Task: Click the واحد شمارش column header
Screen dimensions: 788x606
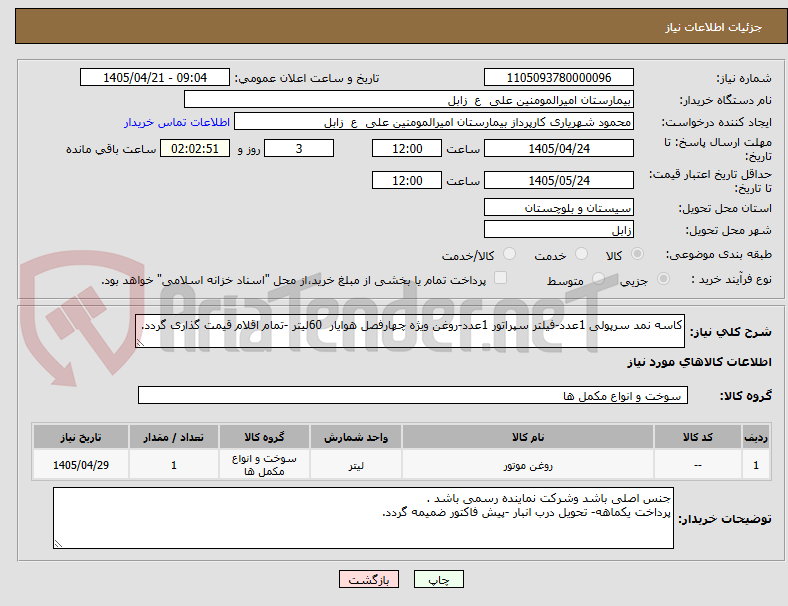Action: 356,437
